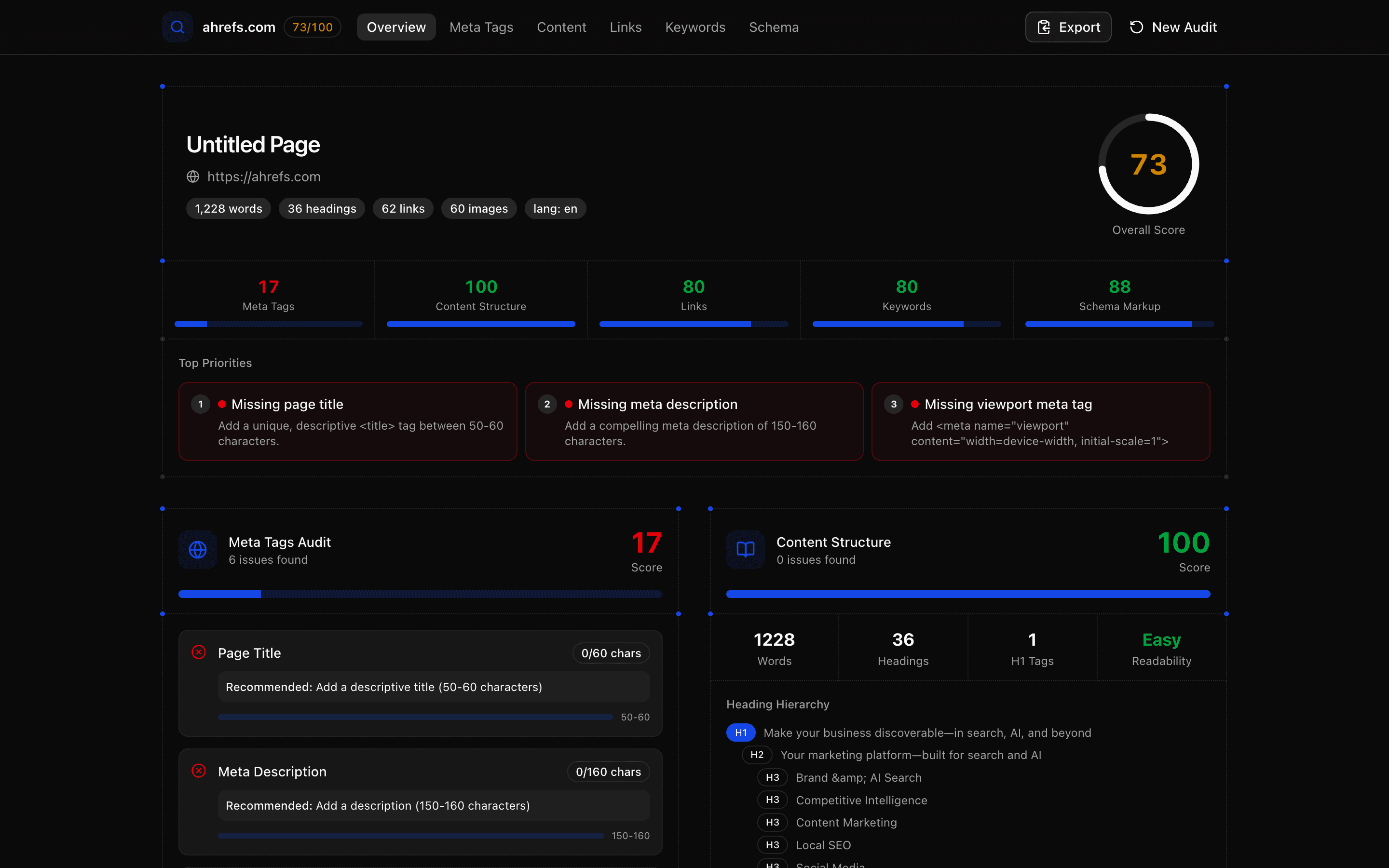This screenshot has height=868, width=1389.
Task: Select the Overview tab
Action: click(396, 27)
